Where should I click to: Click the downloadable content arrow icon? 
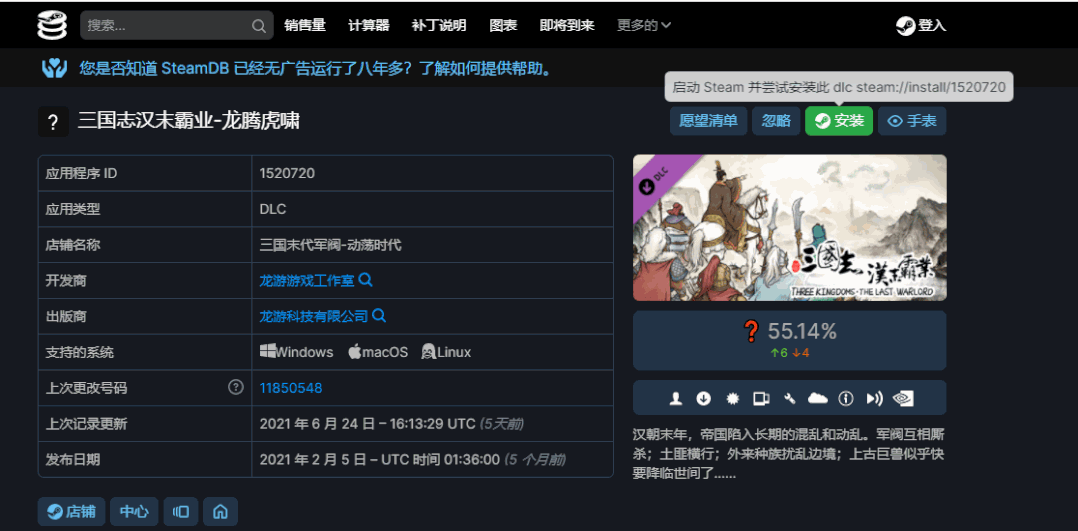click(703, 398)
